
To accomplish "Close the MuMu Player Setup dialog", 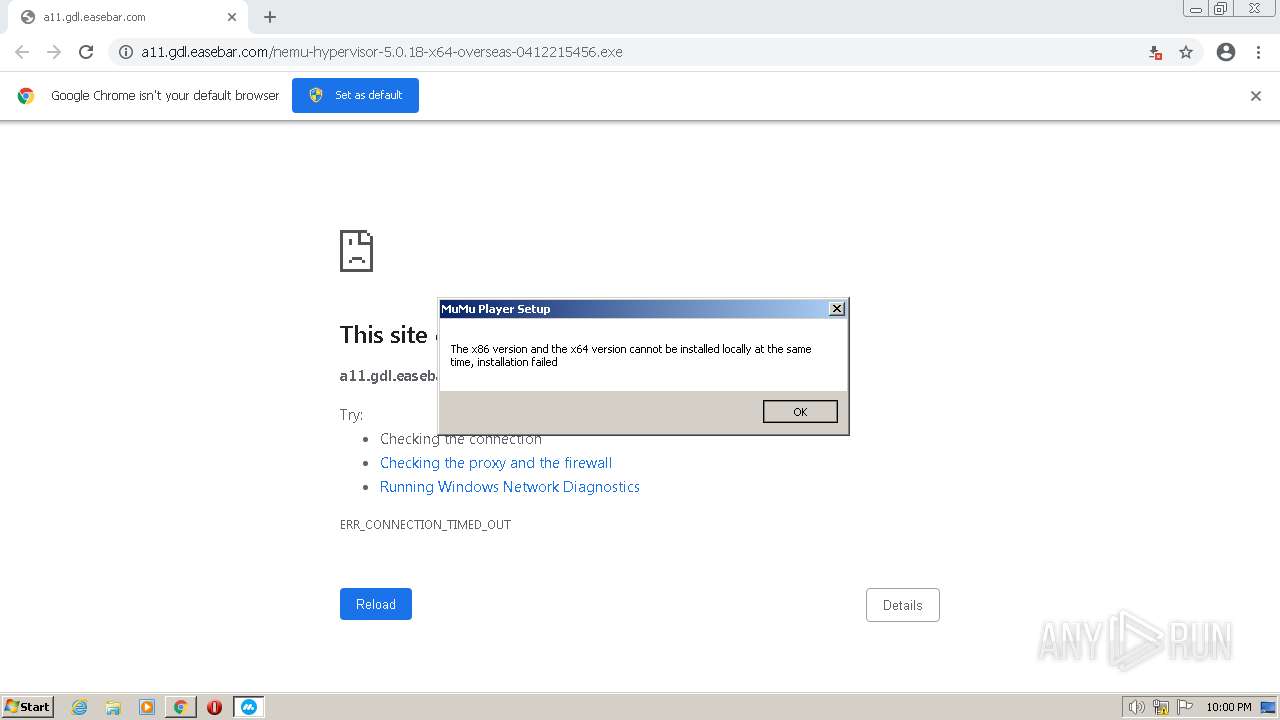I will click(837, 309).
